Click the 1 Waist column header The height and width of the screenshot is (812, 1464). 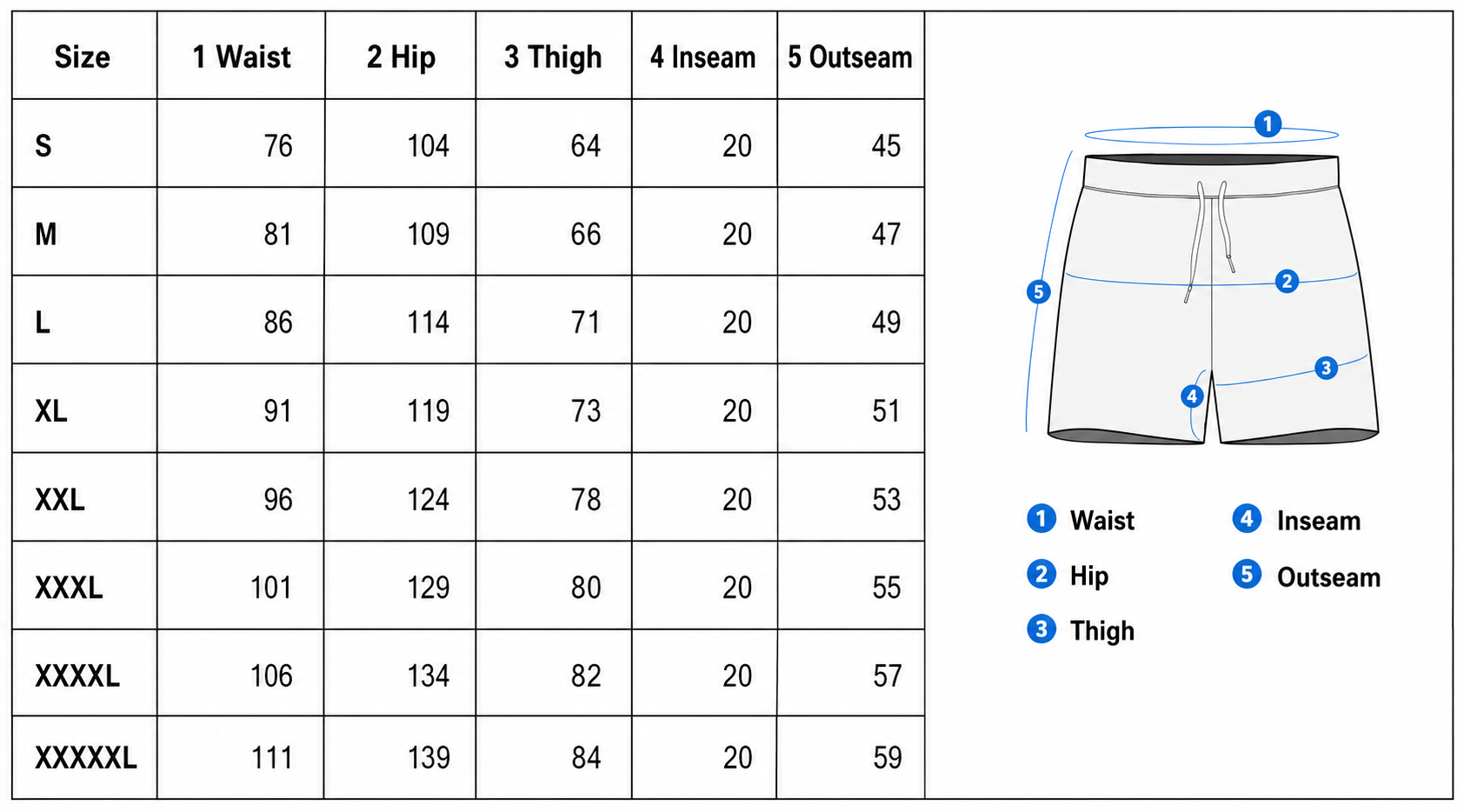click(x=242, y=57)
